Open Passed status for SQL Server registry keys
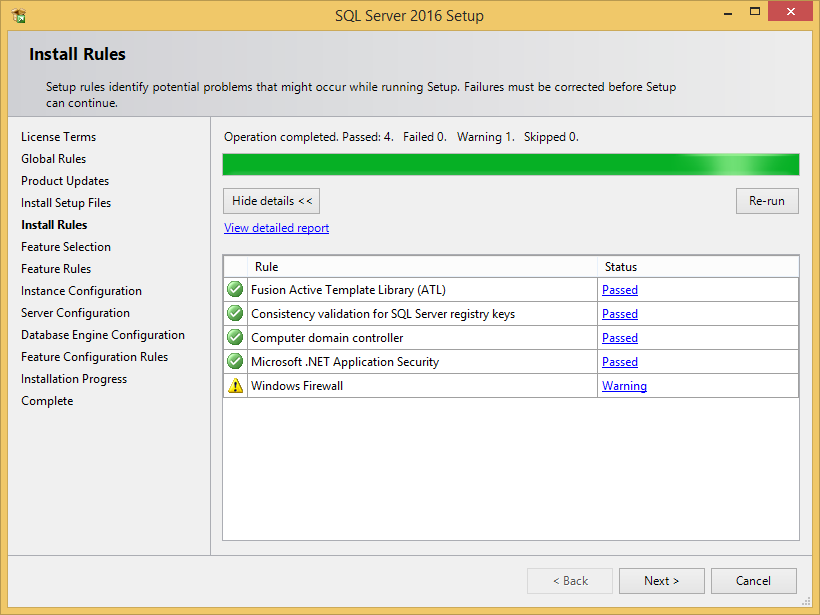 tap(620, 314)
